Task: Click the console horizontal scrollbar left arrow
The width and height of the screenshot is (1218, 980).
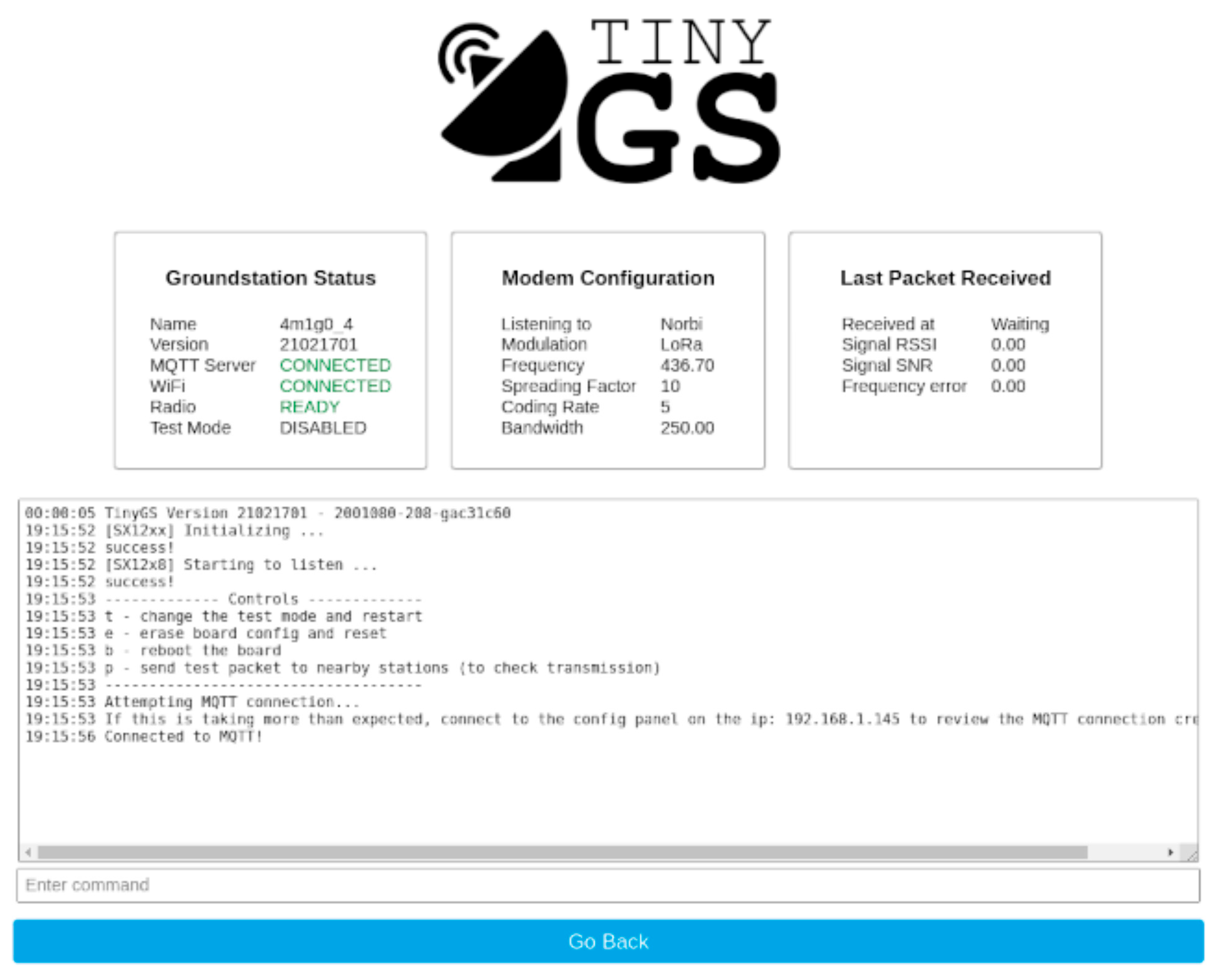Action: [28, 852]
